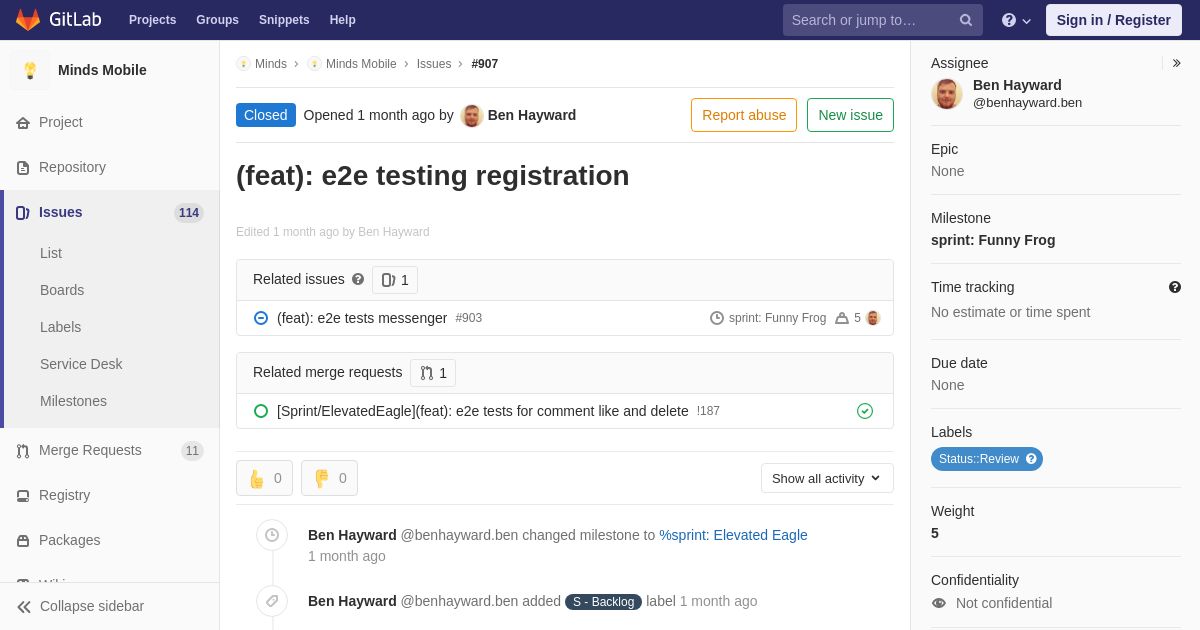Screen dimensions: 1200x630
Task: Click the Minds breadcrumb icon
Action: click(x=243, y=64)
